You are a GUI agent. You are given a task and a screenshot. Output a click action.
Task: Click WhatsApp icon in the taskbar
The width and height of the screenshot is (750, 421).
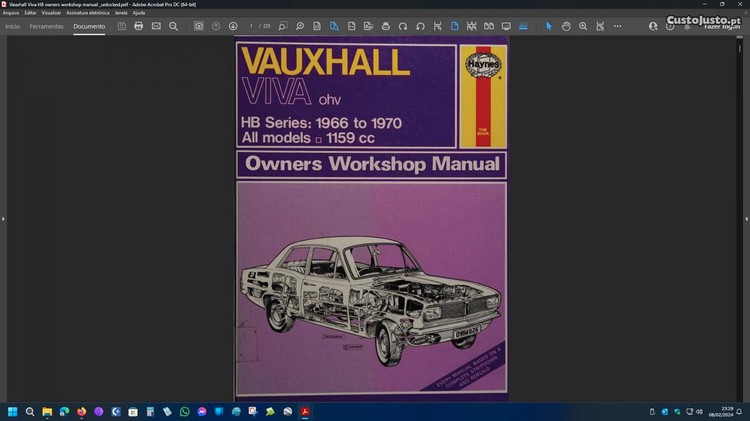pos(184,411)
